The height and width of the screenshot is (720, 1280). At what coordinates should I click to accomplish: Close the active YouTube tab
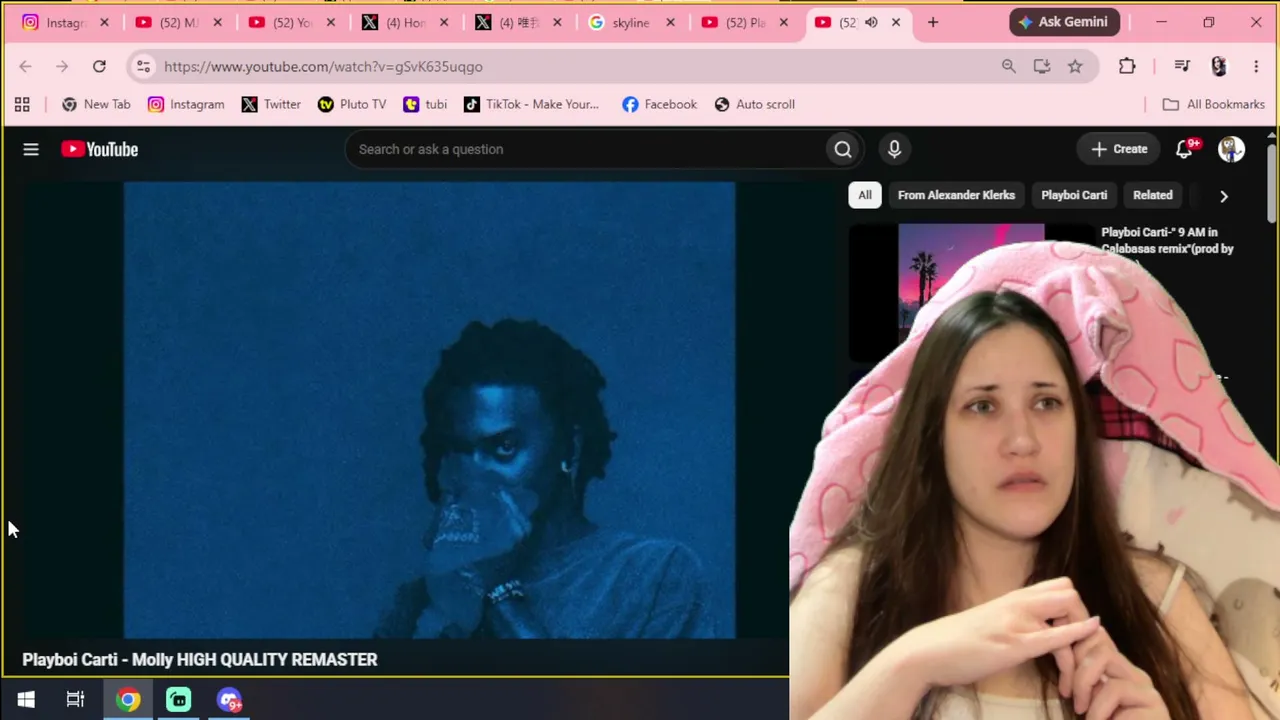896,22
